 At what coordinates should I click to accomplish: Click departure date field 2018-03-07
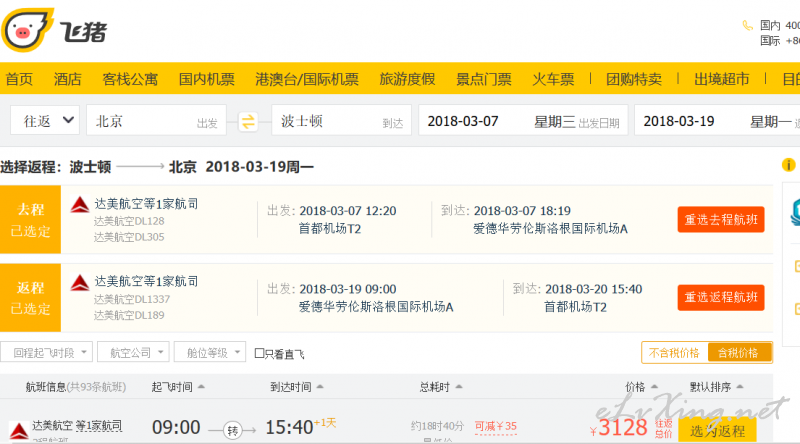[524, 120]
